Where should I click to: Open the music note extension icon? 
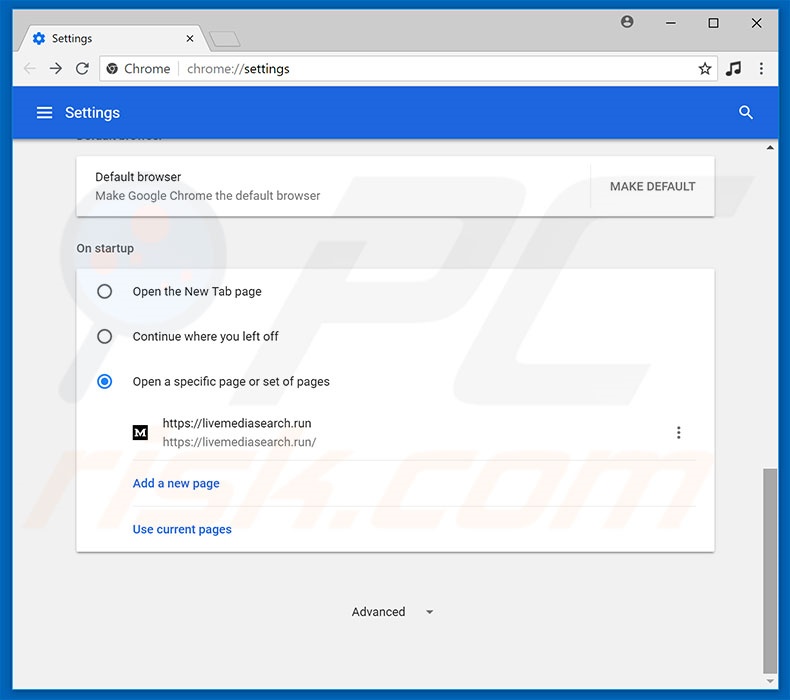(x=734, y=68)
